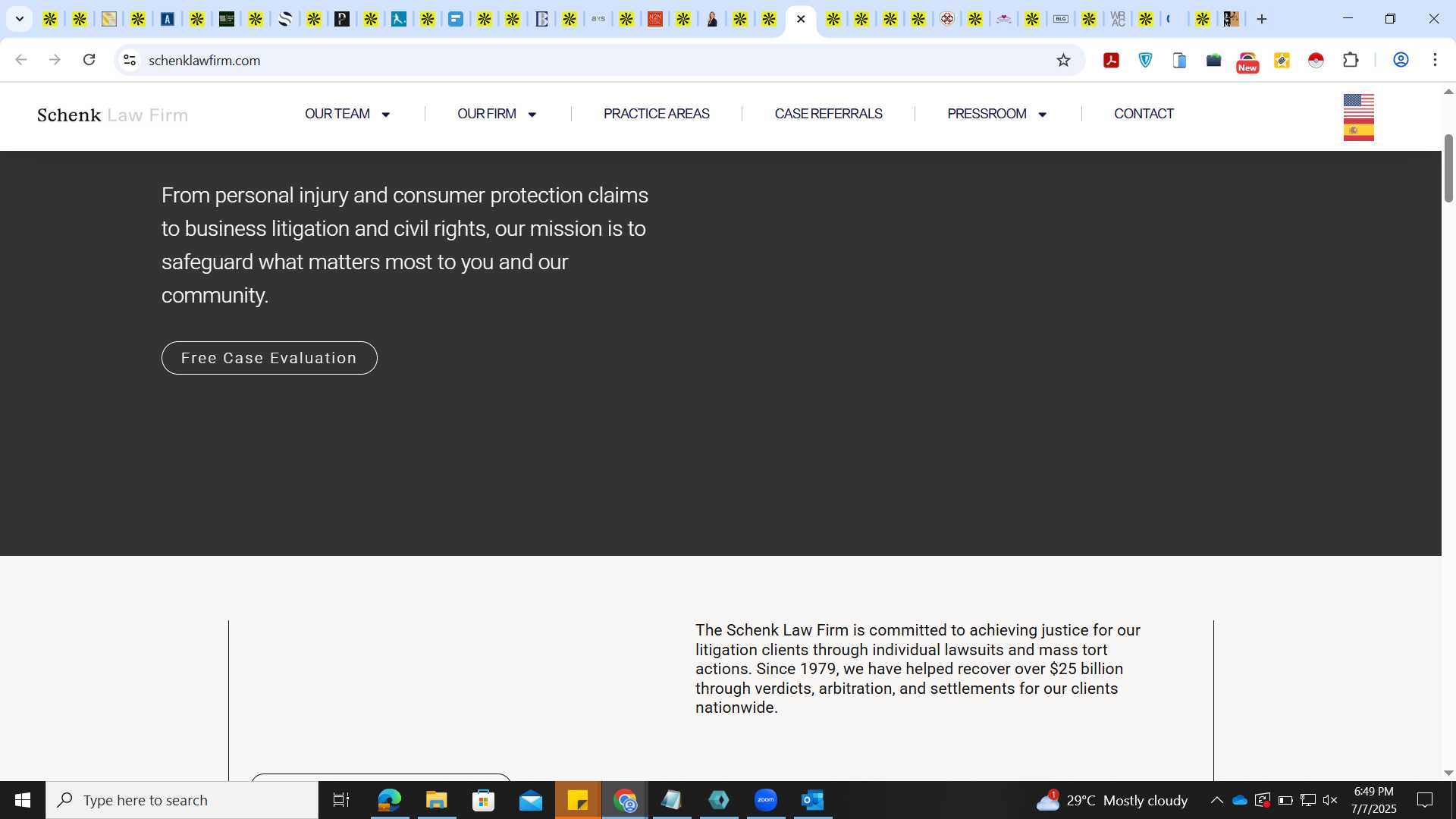Image resolution: width=1456 pixels, height=819 pixels.
Task: View site information icon in address bar
Action: click(x=130, y=60)
